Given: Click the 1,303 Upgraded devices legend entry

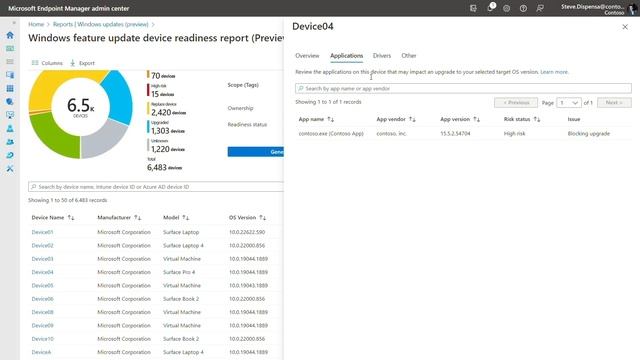Looking at the screenshot, I should (x=167, y=128).
